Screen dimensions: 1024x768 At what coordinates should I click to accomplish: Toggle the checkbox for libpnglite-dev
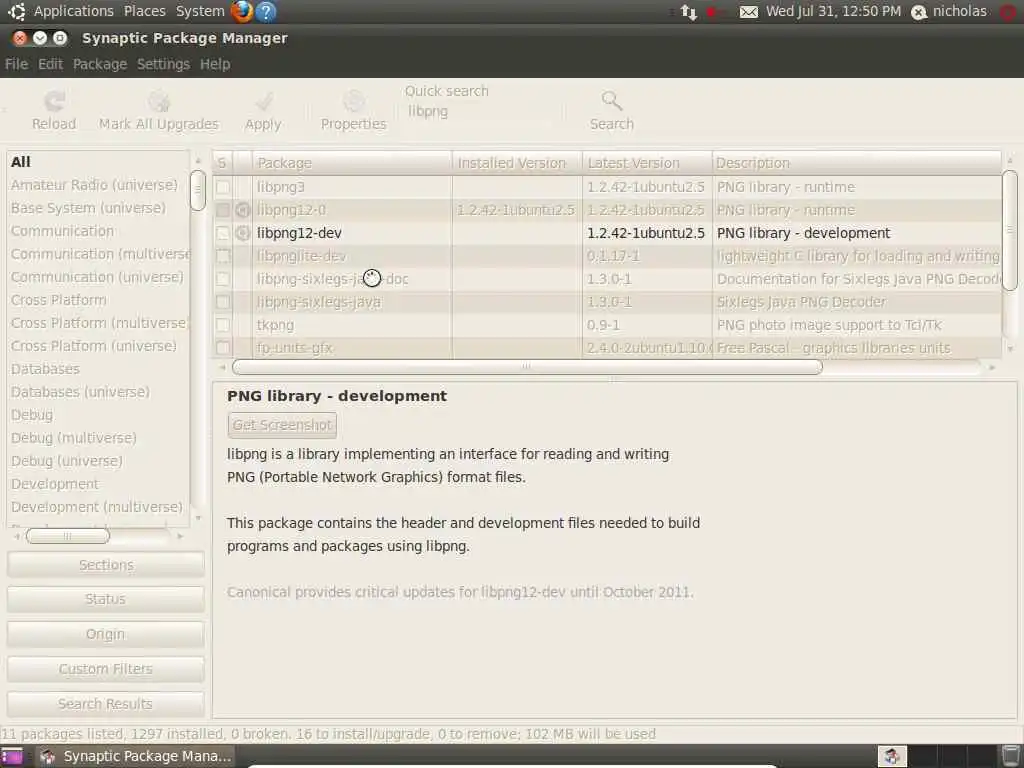tap(223, 256)
